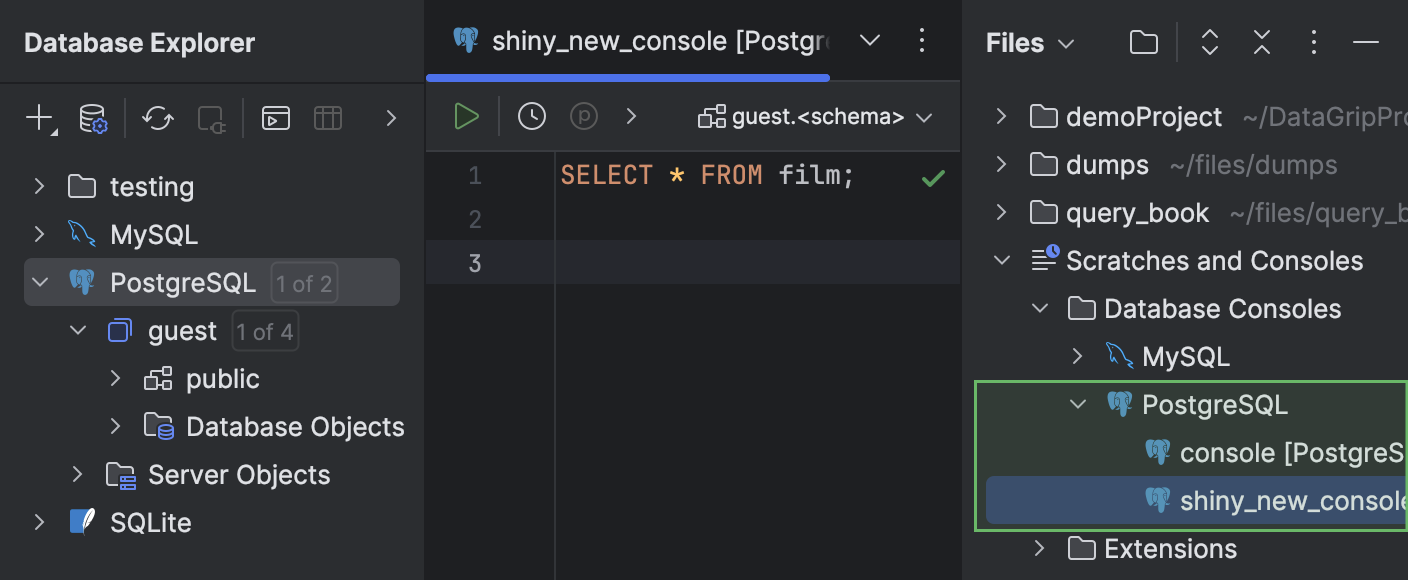Disconnect from the database
The width and height of the screenshot is (1408, 580).
[215, 117]
